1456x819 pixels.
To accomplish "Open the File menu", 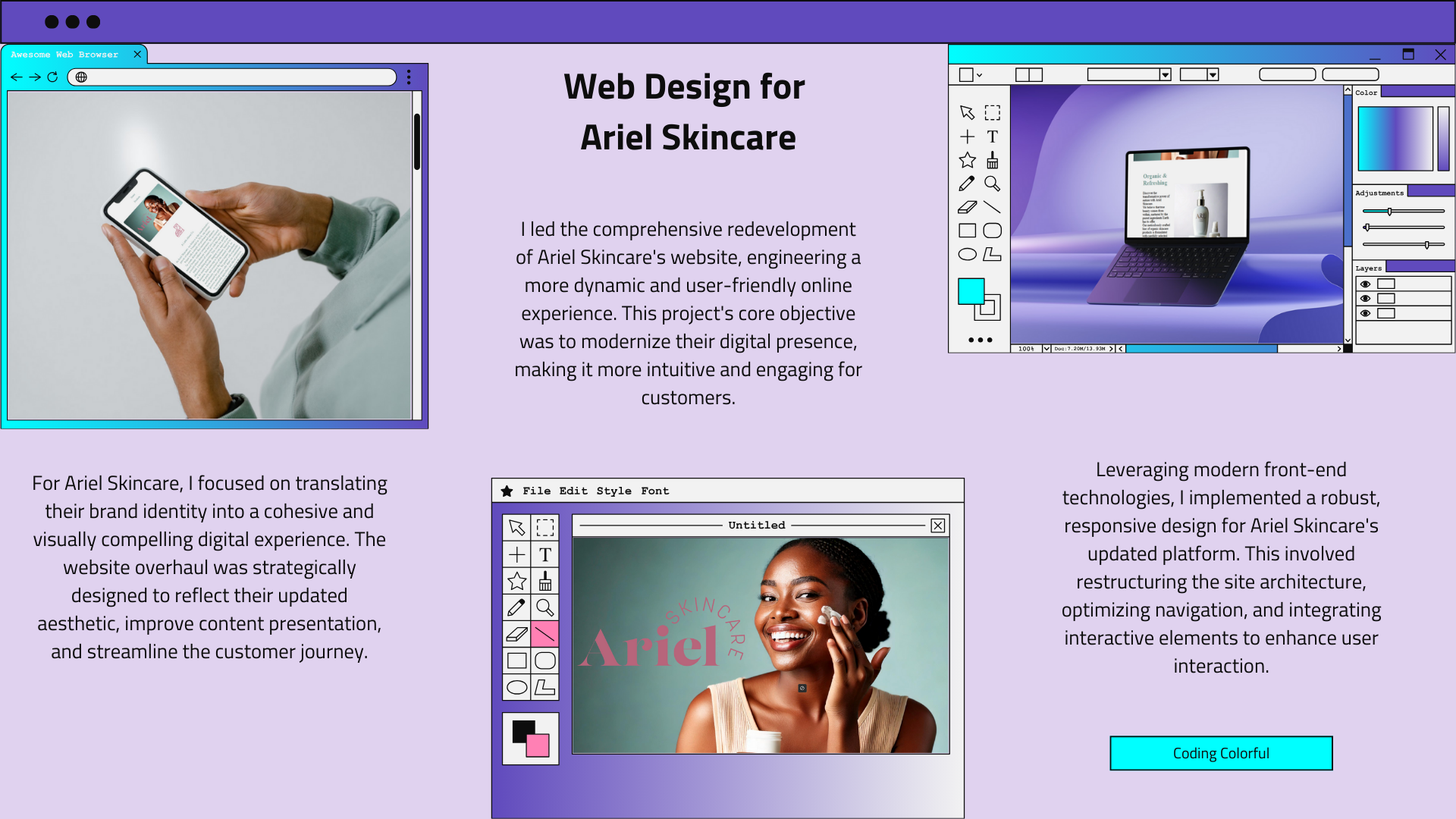I will 536,491.
